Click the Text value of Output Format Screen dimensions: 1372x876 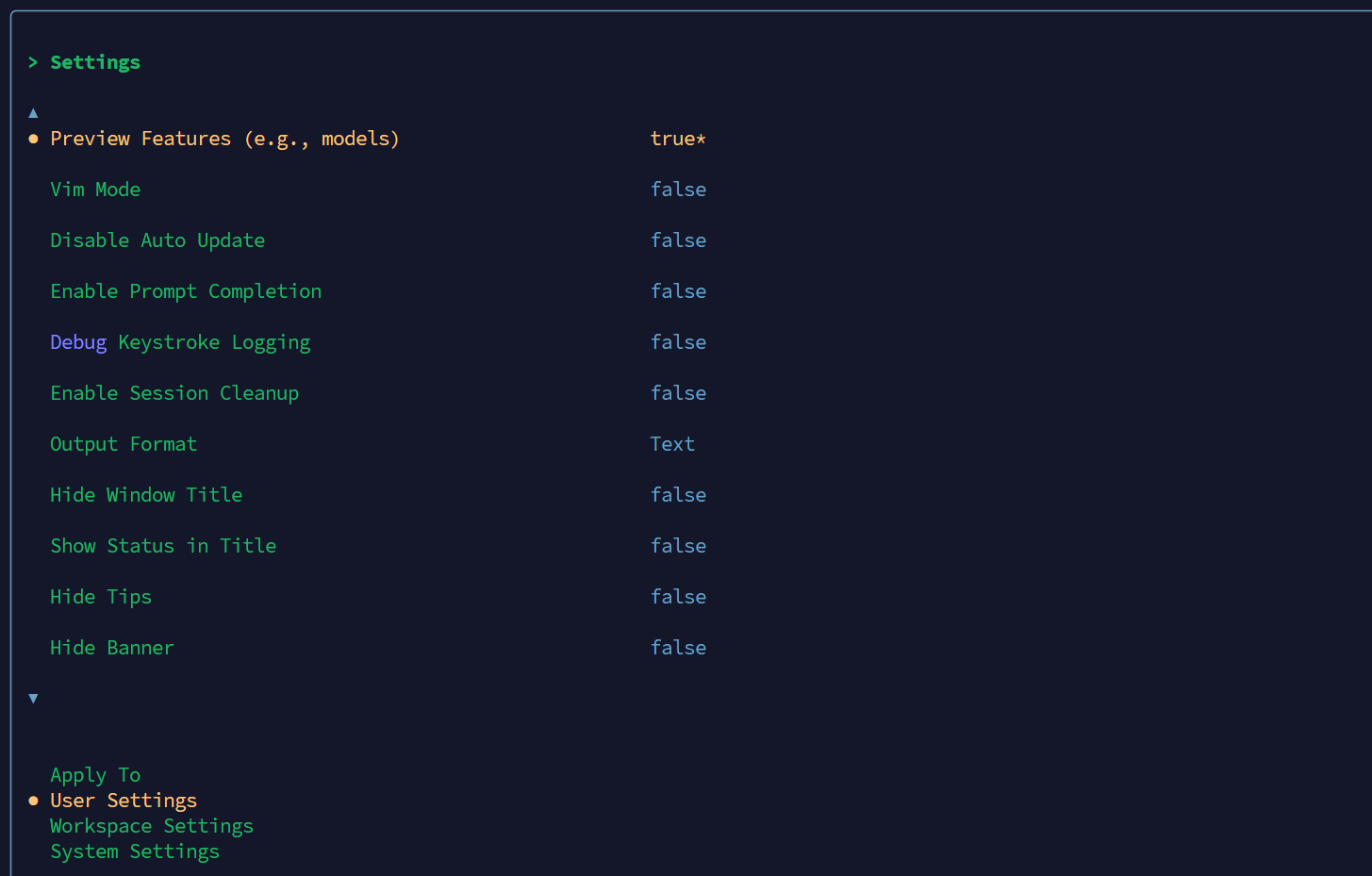pos(672,443)
